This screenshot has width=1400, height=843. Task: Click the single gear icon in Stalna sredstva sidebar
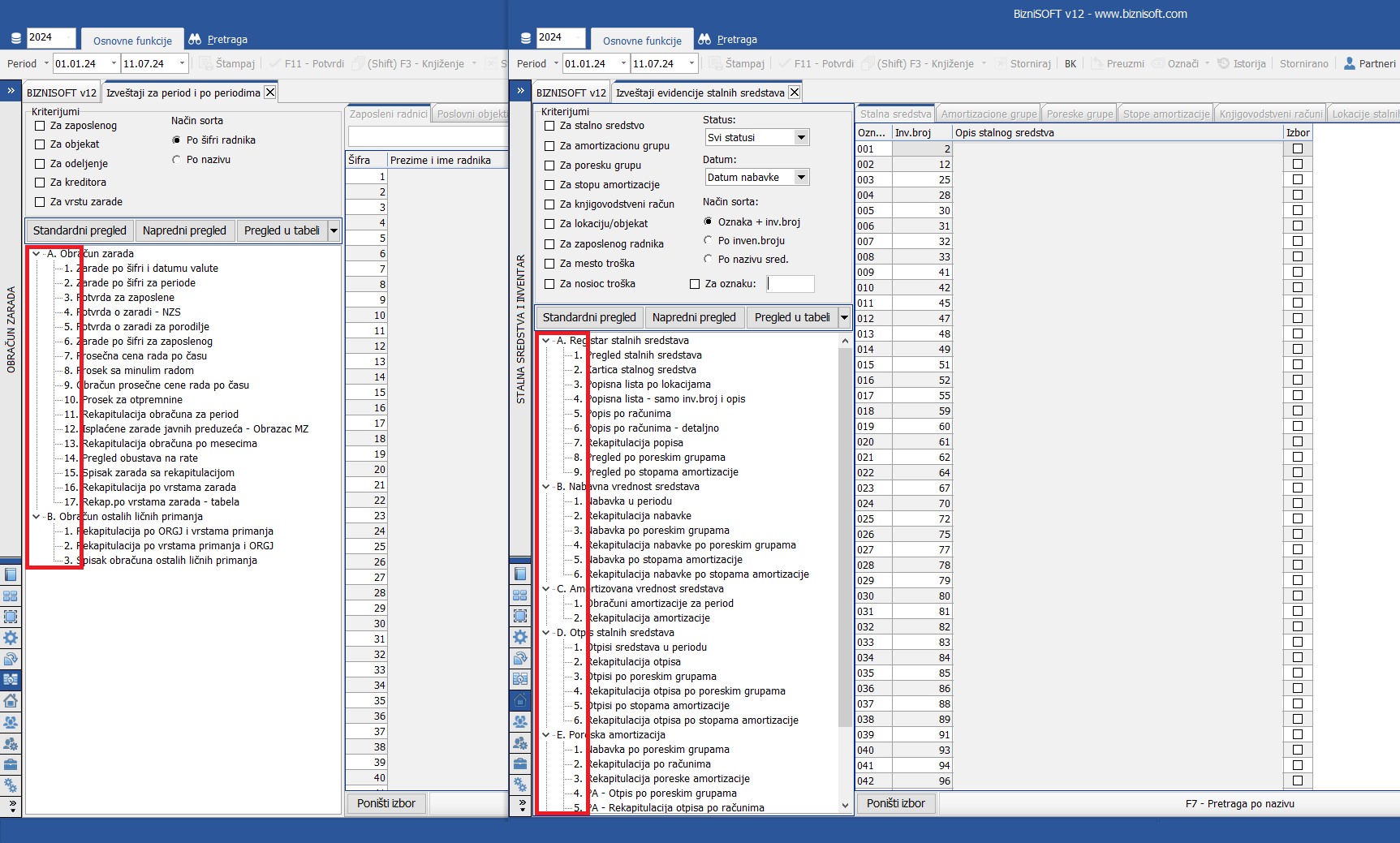[x=520, y=637]
